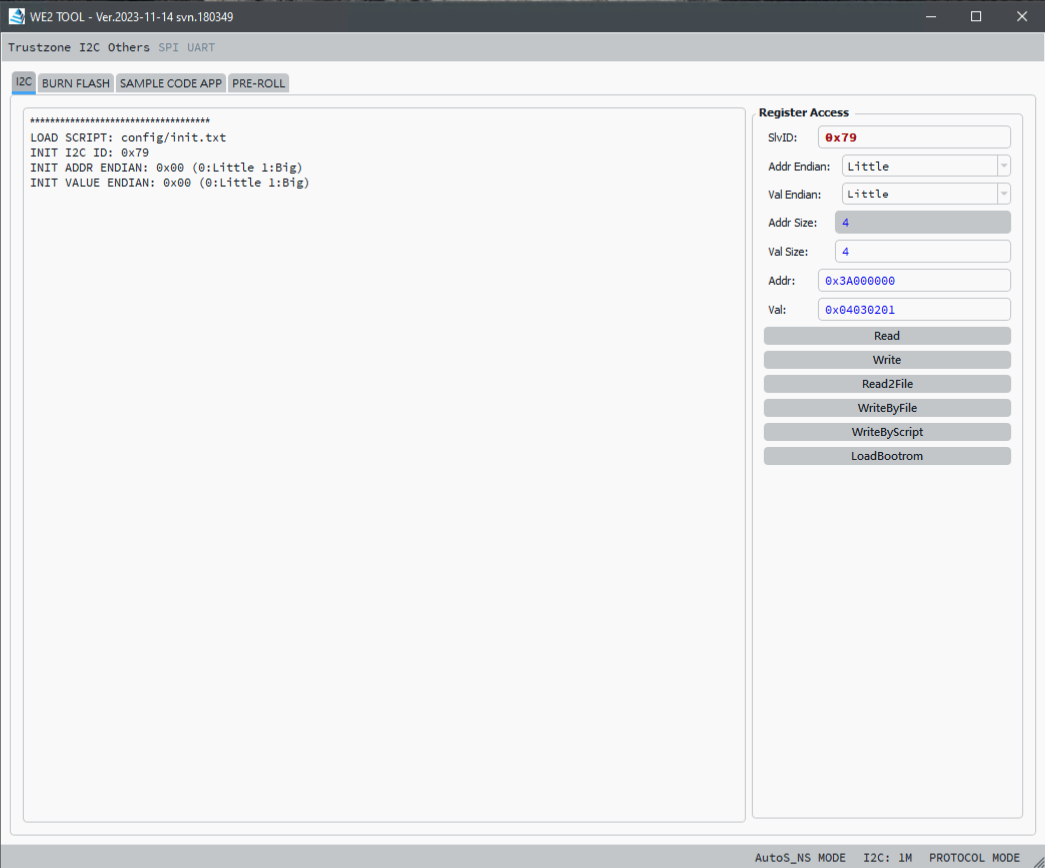
Task: Click the 'INIT ADDR ENDIAN' log line
Action: click(x=166, y=167)
